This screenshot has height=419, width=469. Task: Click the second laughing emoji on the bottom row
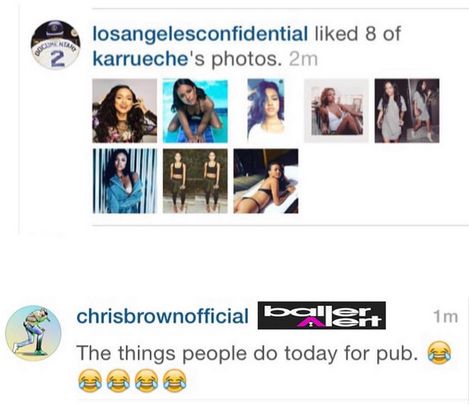click(118, 381)
